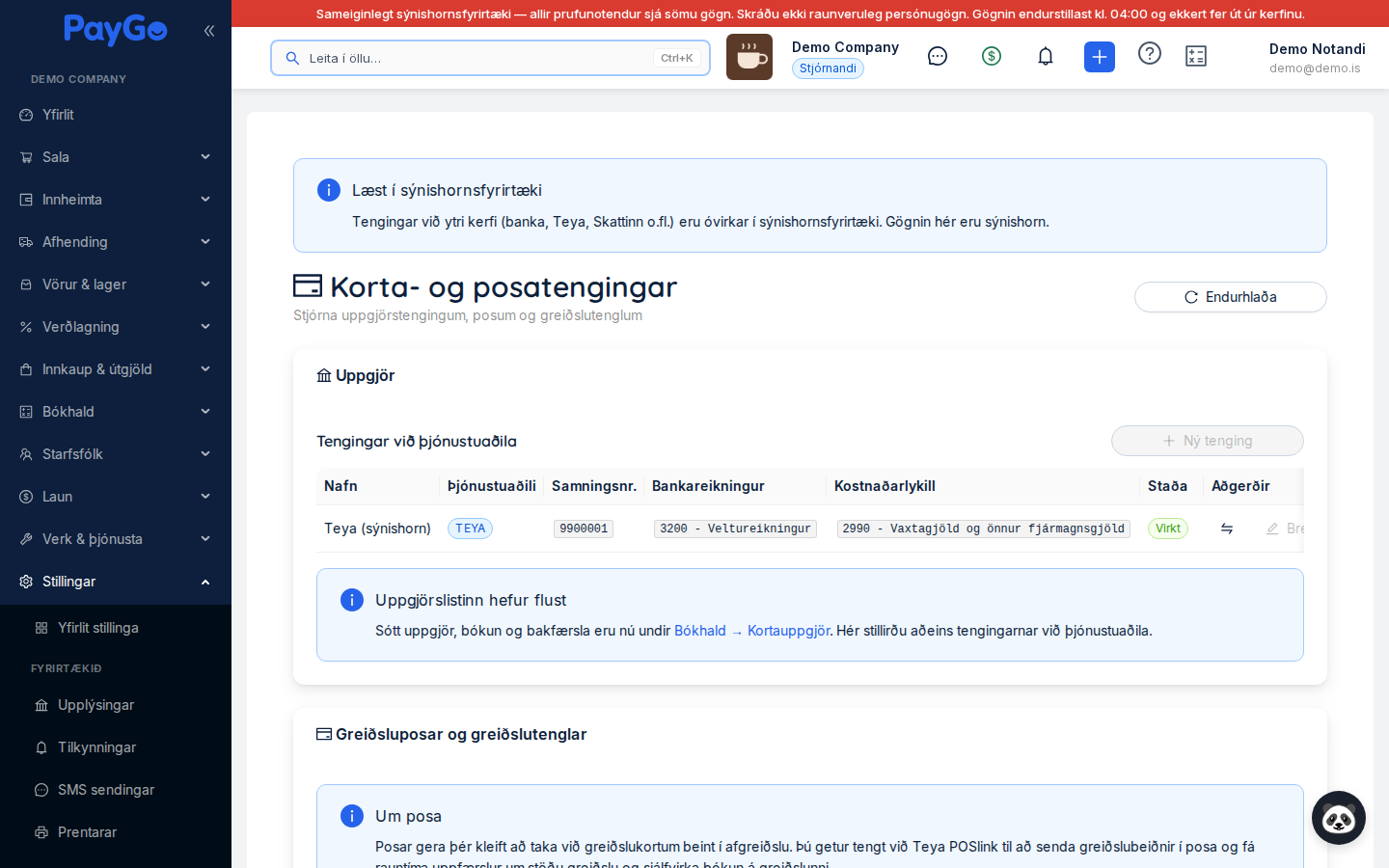The width and height of the screenshot is (1389, 868).
Task: Expand the Innheimta menu chevron
Action: (x=205, y=200)
